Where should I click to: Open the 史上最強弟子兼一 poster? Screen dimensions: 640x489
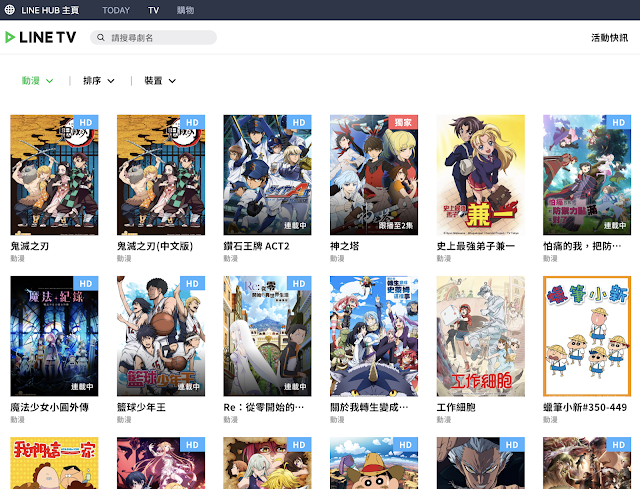pyautogui.click(x=480, y=175)
